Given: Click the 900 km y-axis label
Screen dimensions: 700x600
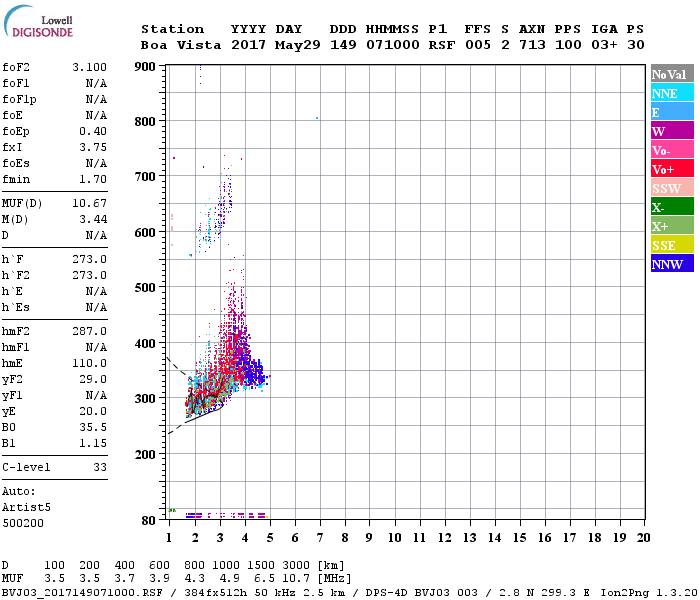Looking at the screenshot, I should (145, 67).
